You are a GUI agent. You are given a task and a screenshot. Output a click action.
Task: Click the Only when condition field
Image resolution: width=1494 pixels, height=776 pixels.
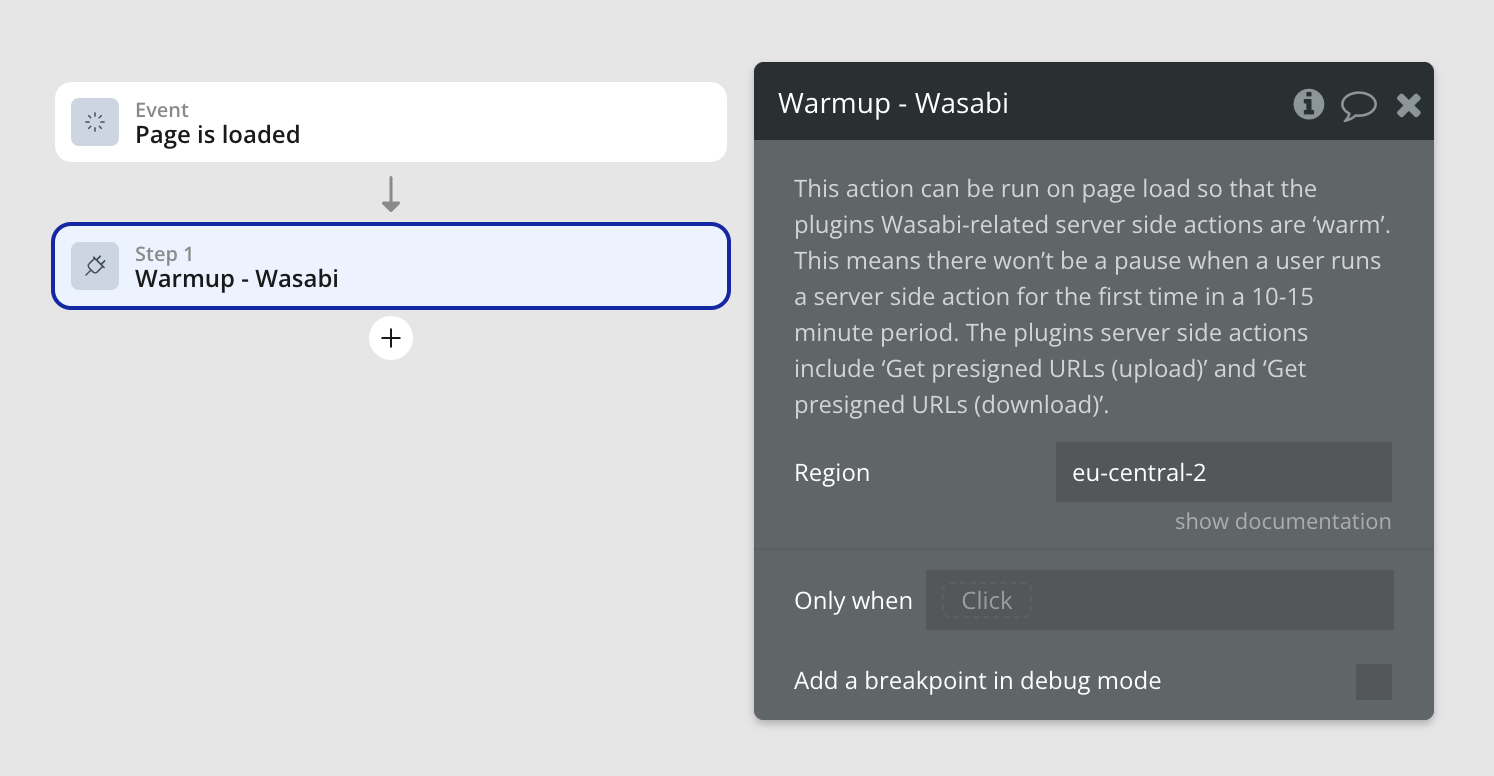point(1160,600)
